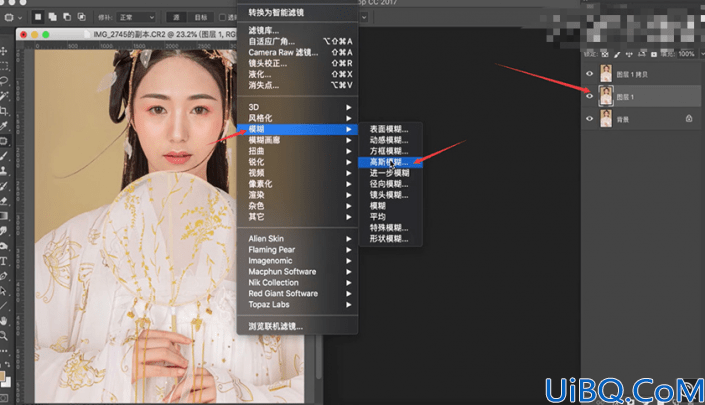Image resolution: width=705 pixels, height=405 pixels.
Task: Choose 动感模糊 from blur submenu
Action: pos(390,140)
